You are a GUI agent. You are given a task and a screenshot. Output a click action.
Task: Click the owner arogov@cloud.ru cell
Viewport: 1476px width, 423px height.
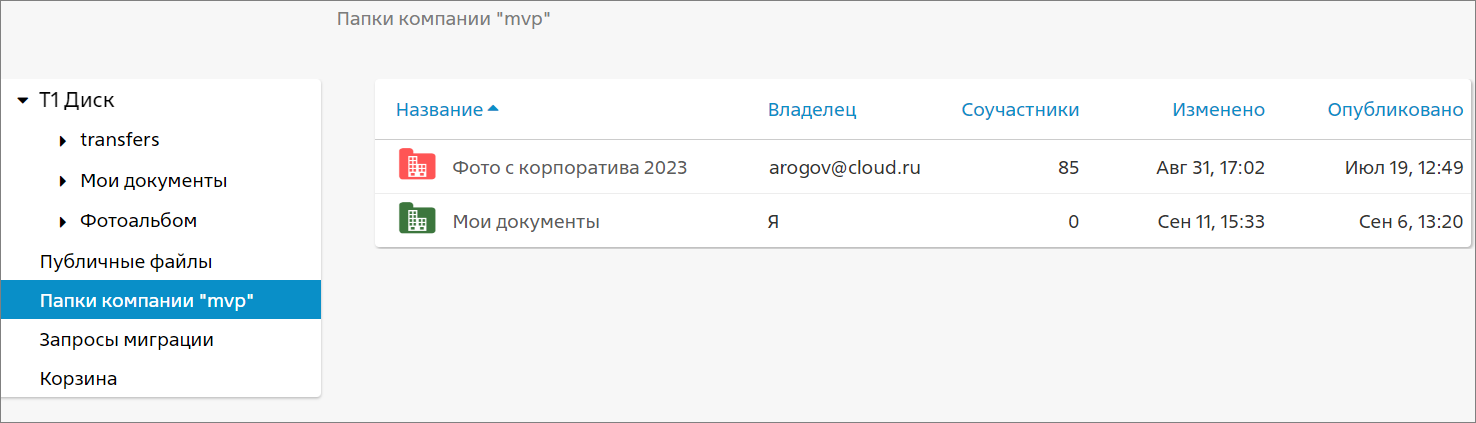click(x=845, y=167)
